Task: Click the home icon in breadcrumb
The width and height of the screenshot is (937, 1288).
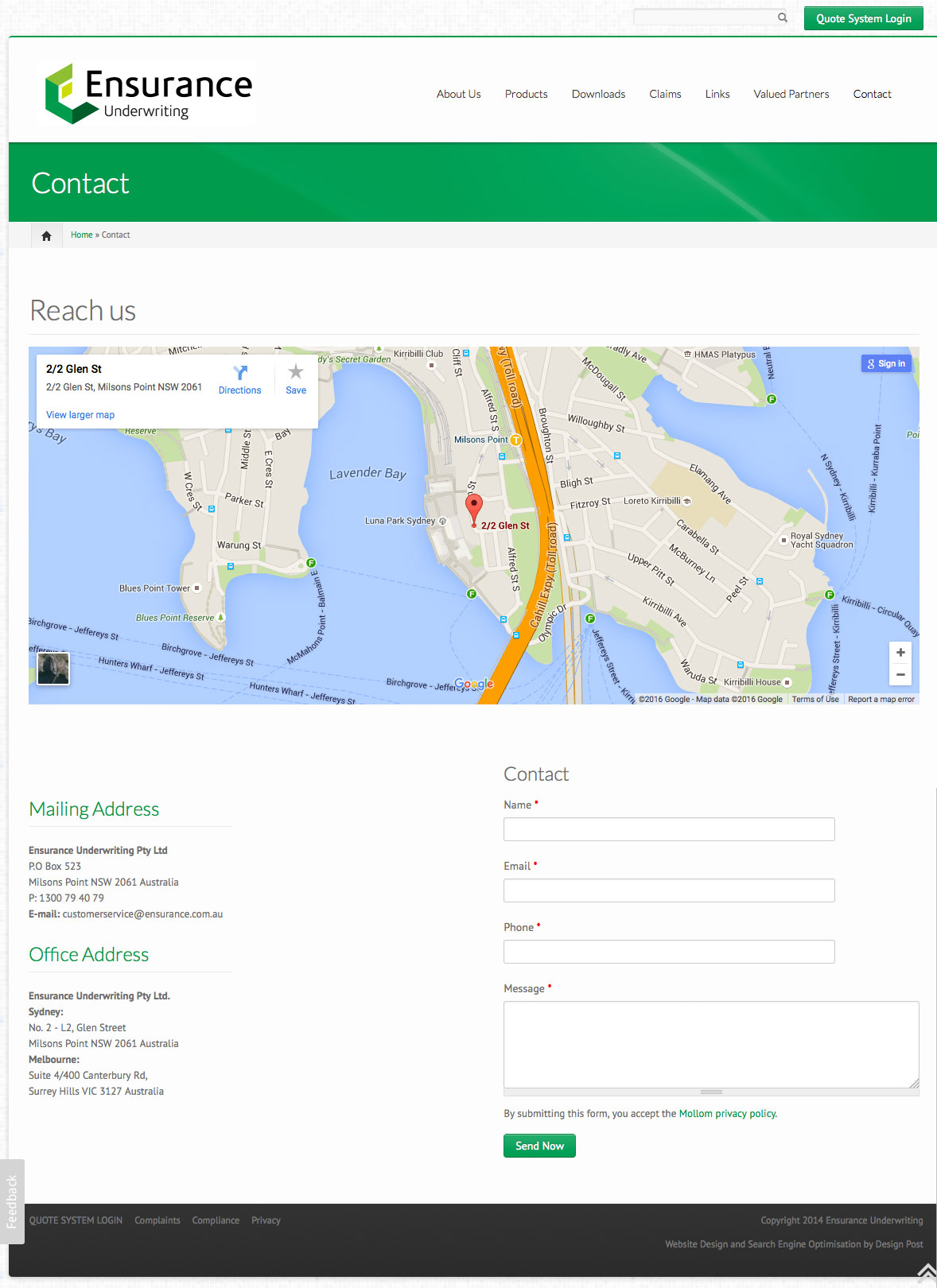Action: tap(46, 235)
